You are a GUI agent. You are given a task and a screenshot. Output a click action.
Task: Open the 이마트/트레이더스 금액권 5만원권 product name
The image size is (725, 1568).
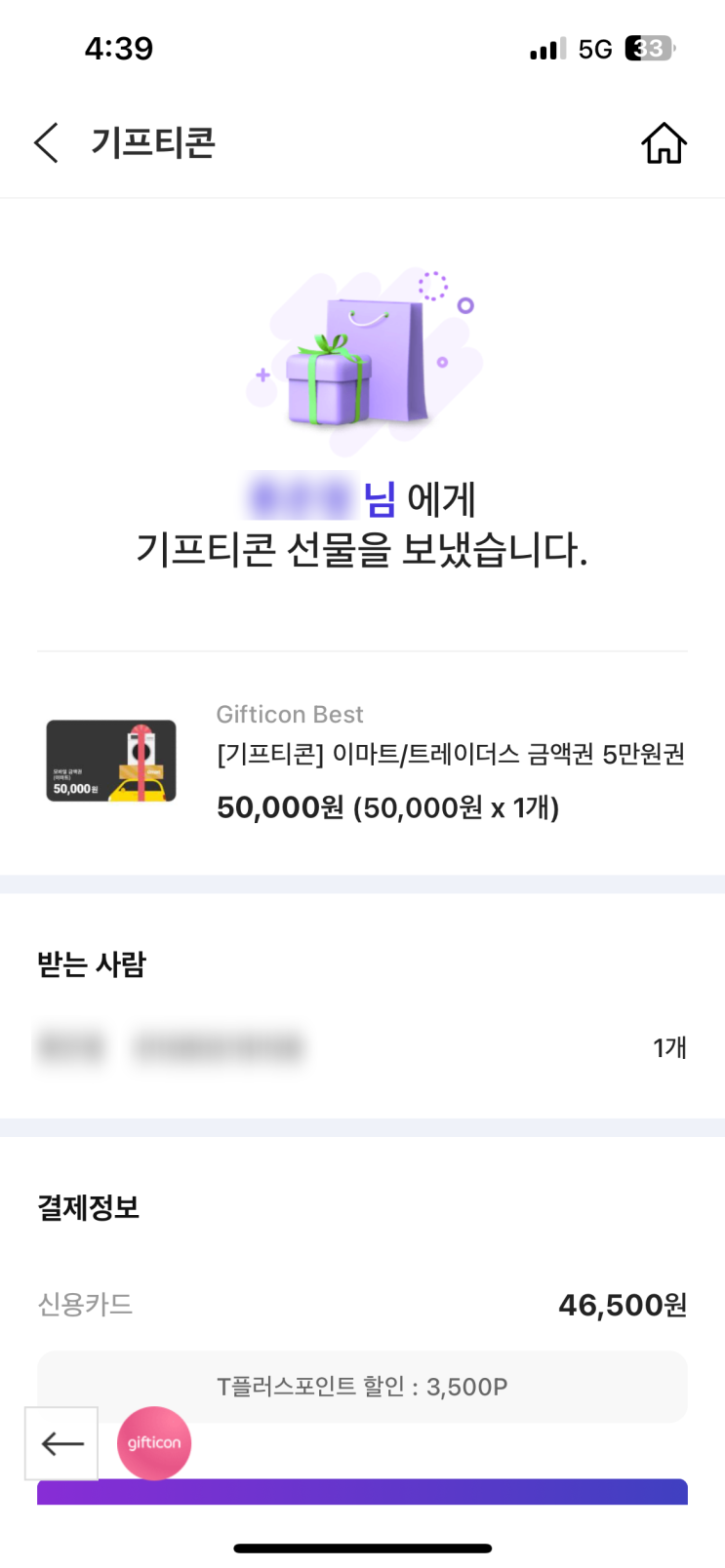tap(451, 754)
